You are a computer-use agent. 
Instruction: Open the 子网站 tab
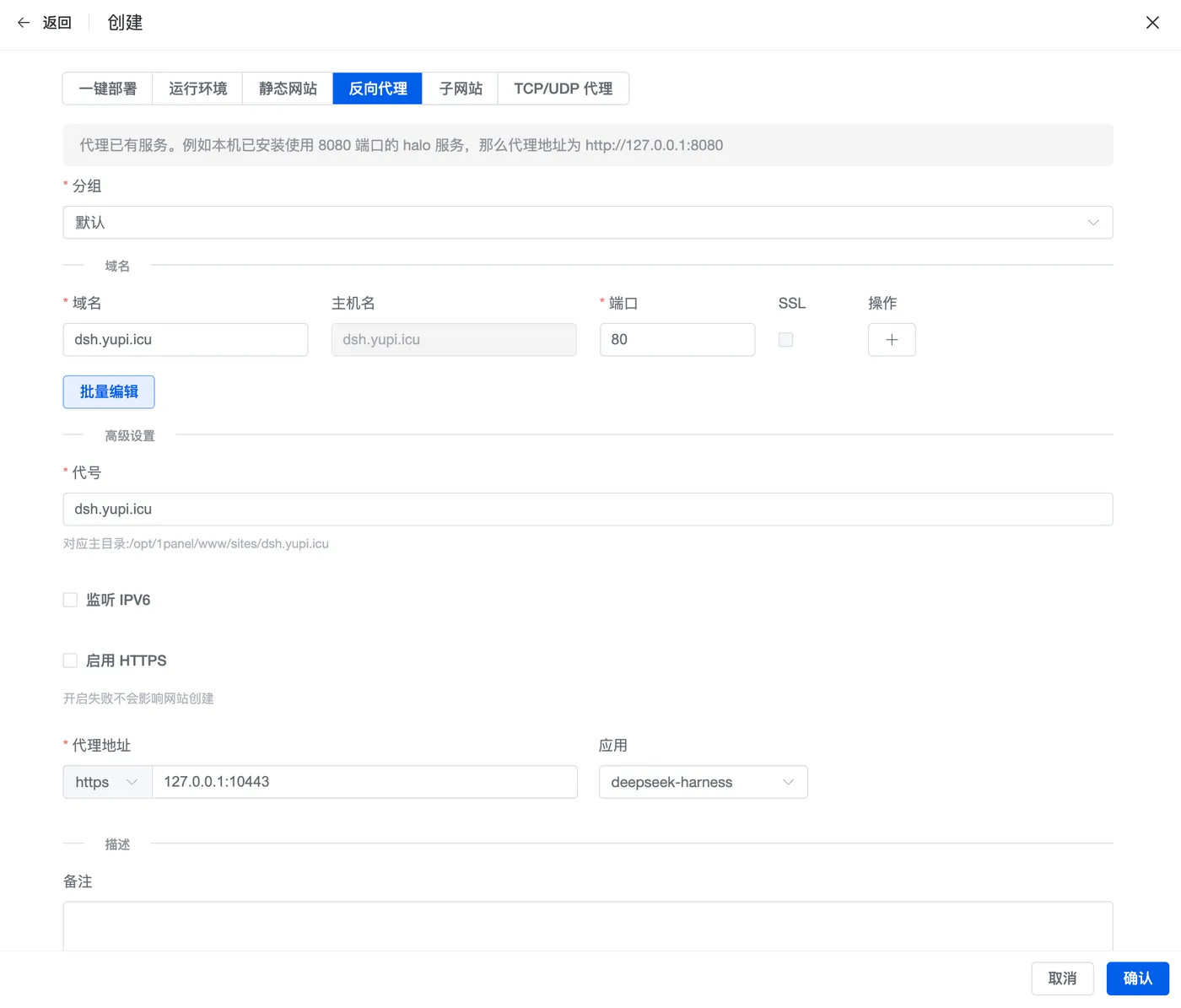pyautogui.click(x=461, y=89)
